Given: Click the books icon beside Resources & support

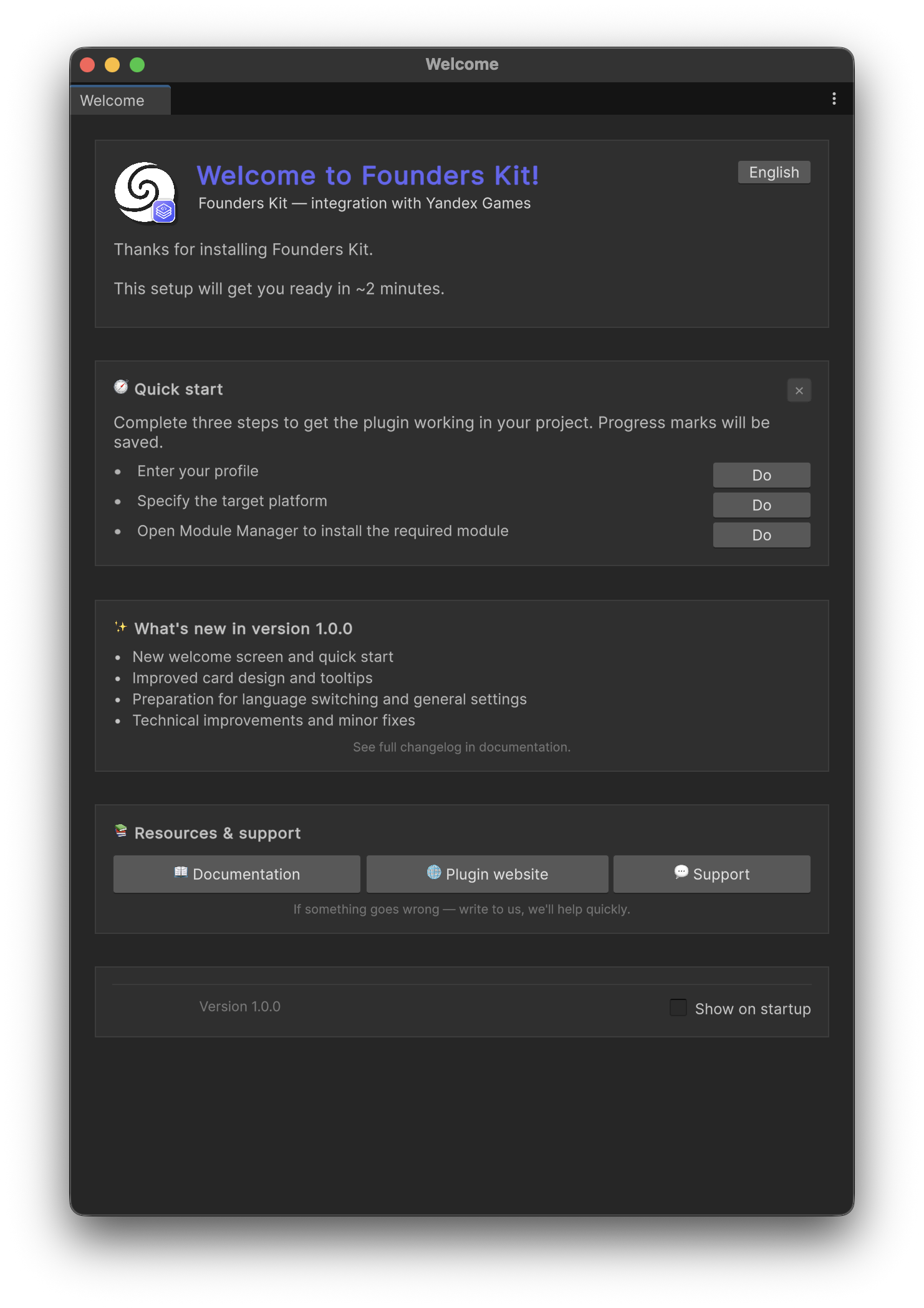Looking at the screenshot, I should click(x=121, y=831).
